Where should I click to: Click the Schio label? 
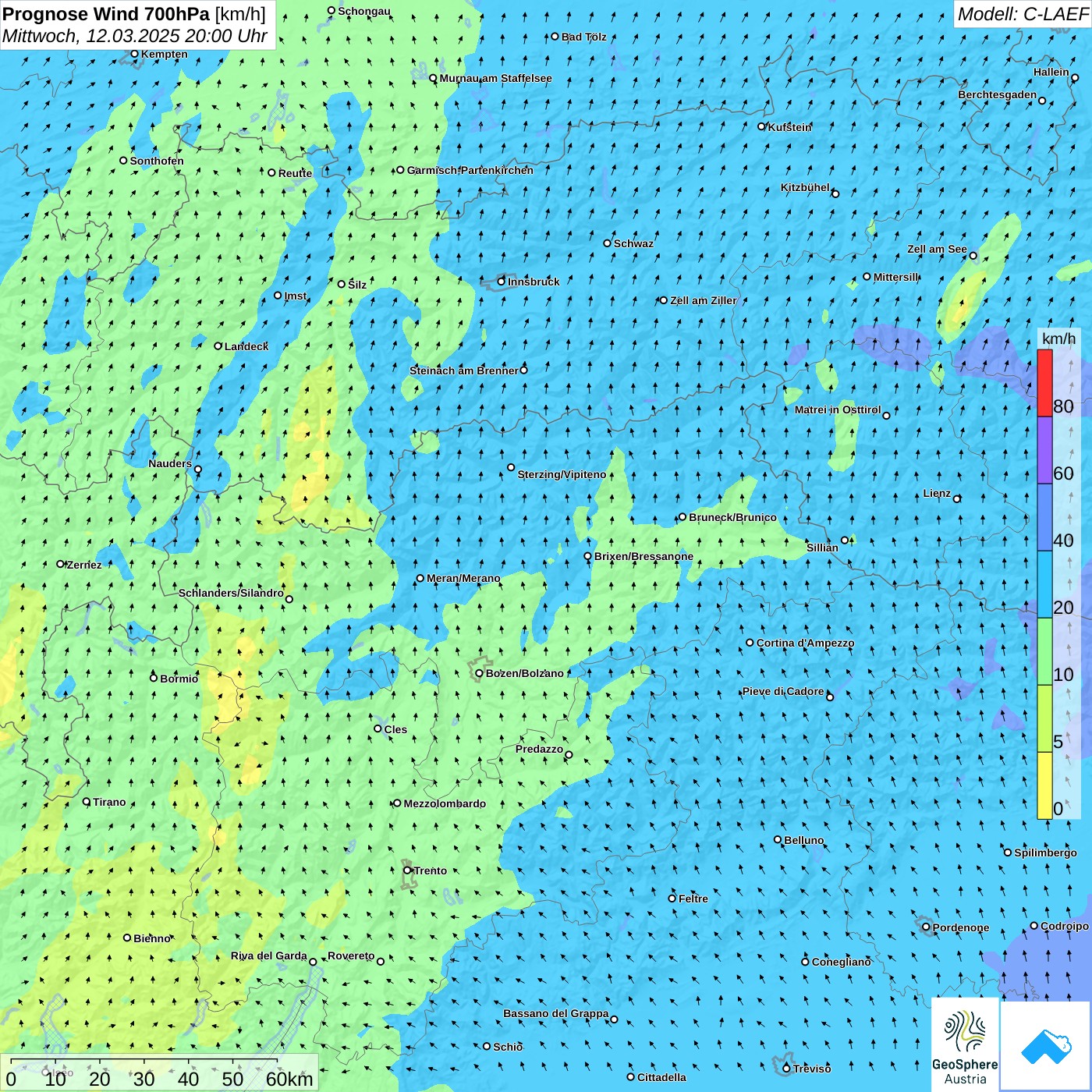pos(508,1047)
